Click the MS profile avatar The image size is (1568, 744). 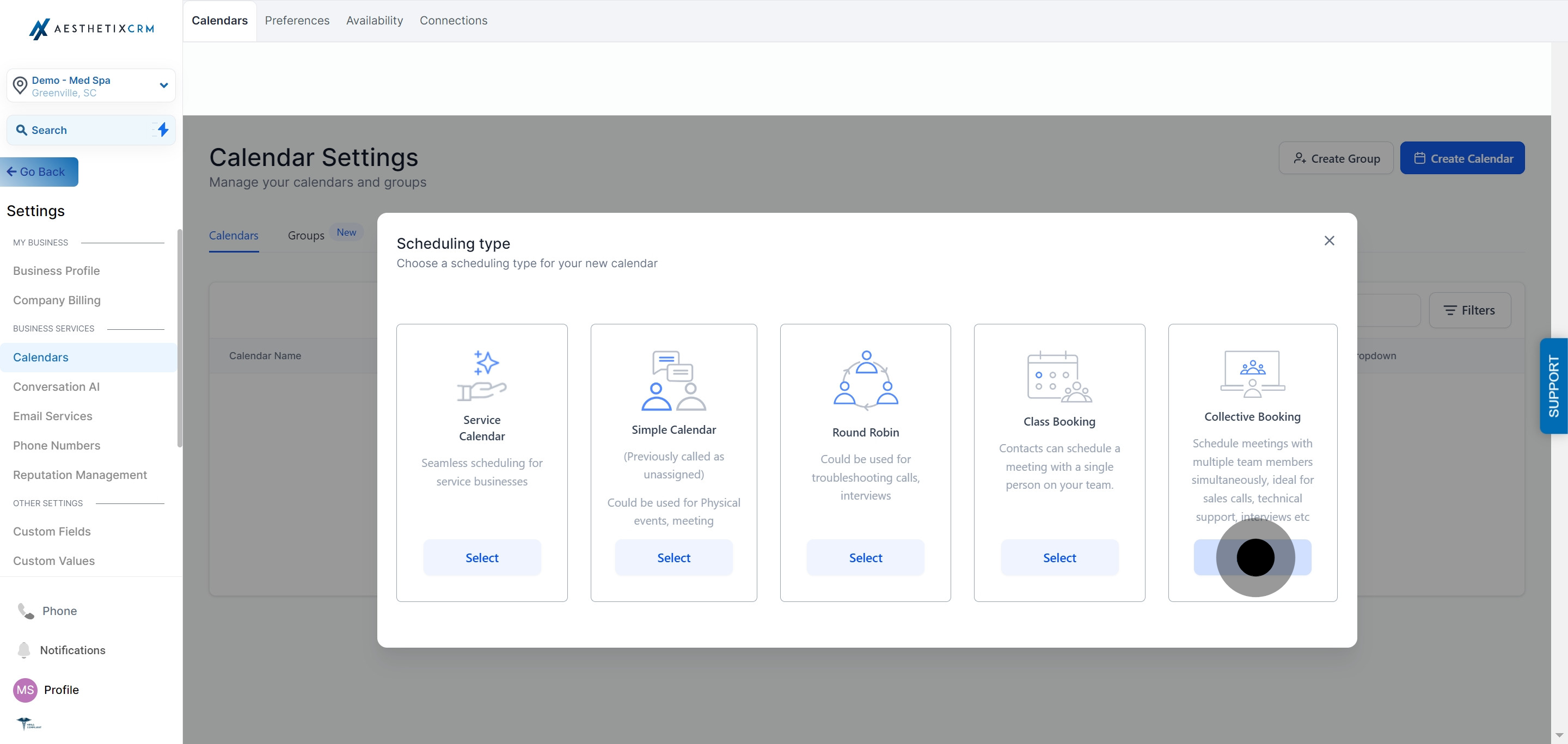pyautogui.click(x=25, y=689)
